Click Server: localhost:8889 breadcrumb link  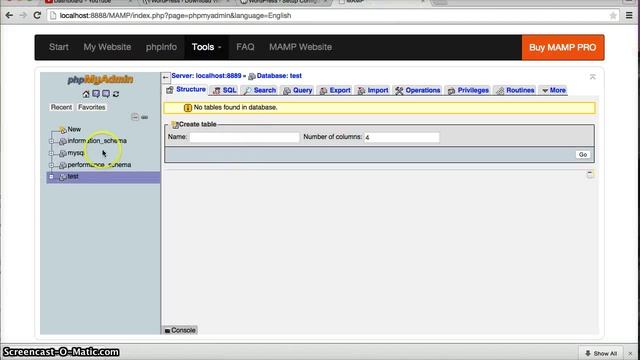click(x=206, y=76)
